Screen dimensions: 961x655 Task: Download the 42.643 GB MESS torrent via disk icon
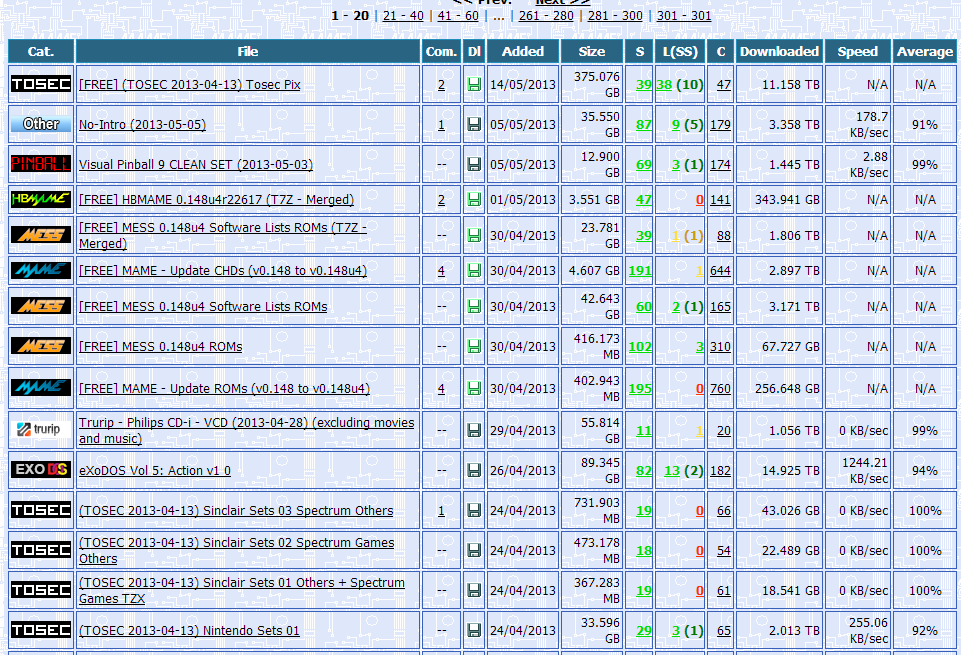pyautogui.click(x=474, y=306)
